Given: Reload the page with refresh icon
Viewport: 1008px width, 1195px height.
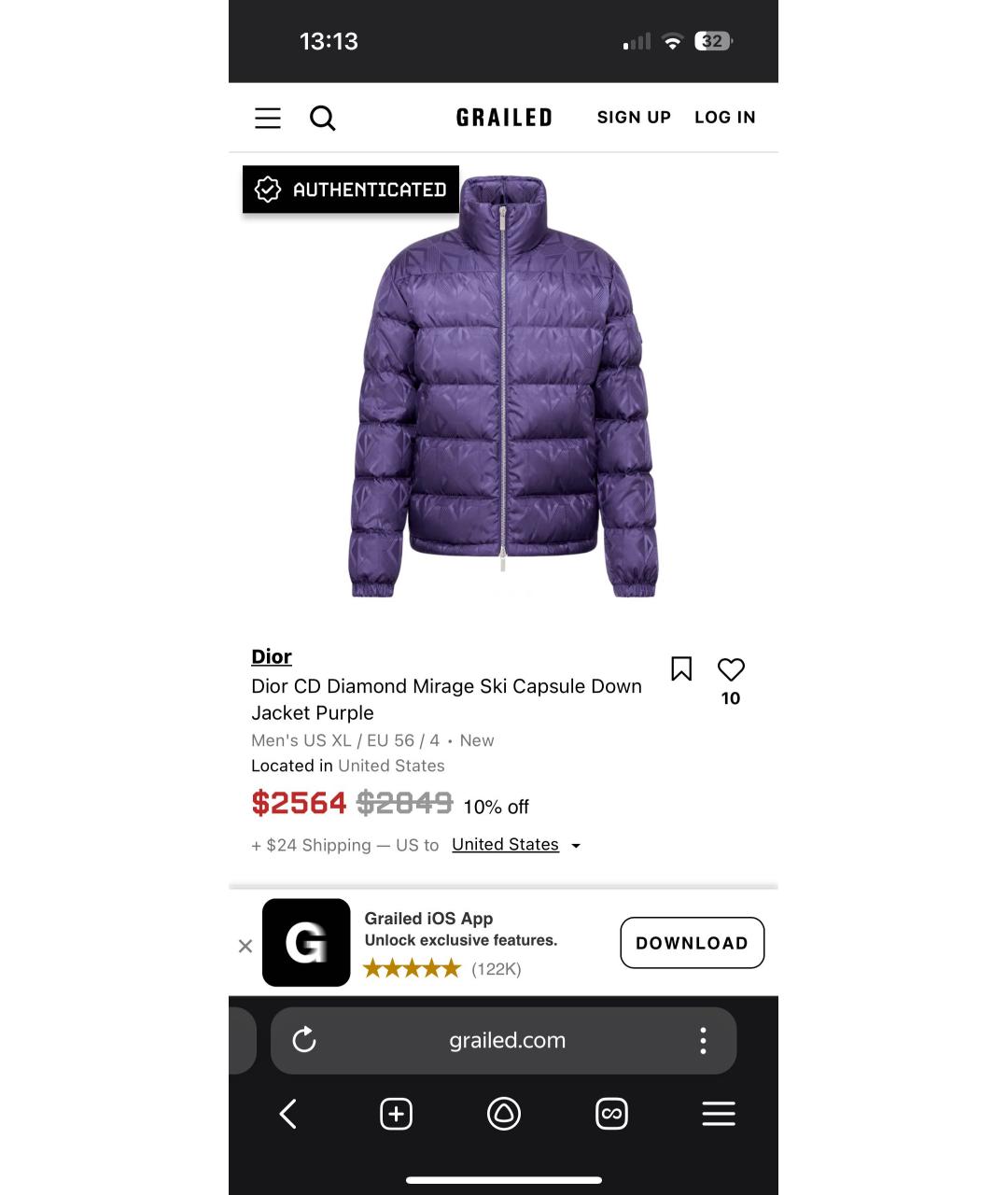Looking at the screenshot, I should 304,1040.
